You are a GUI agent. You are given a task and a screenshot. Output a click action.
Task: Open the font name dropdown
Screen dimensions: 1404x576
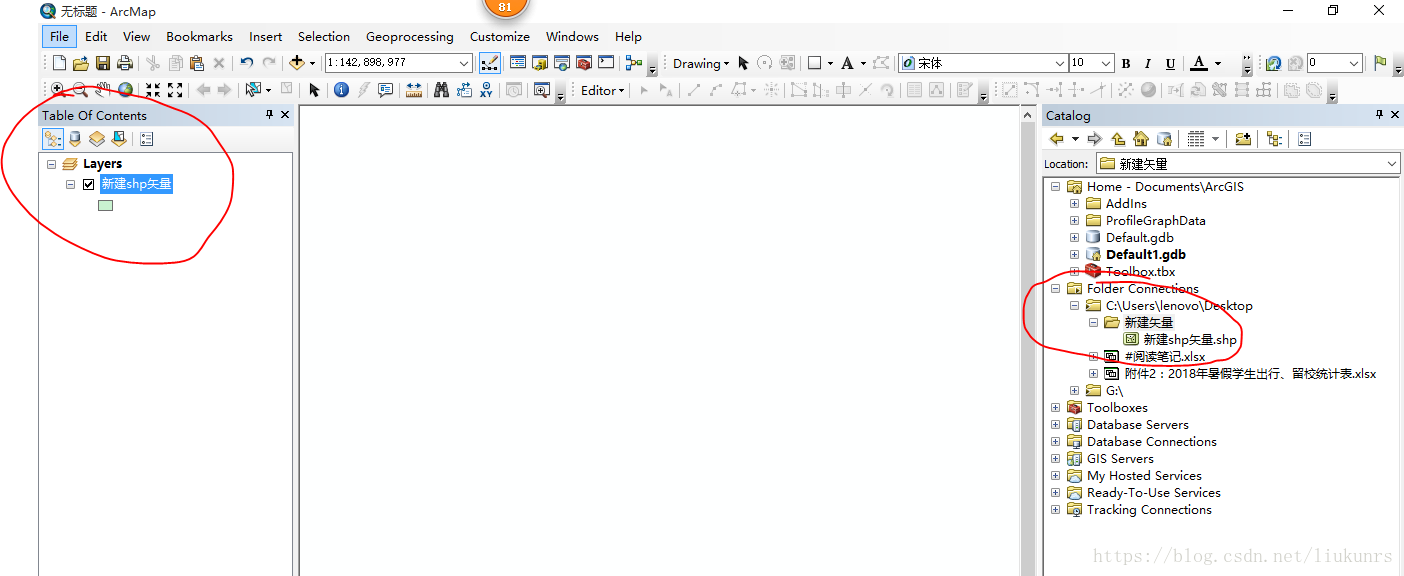click(1060, 63)
